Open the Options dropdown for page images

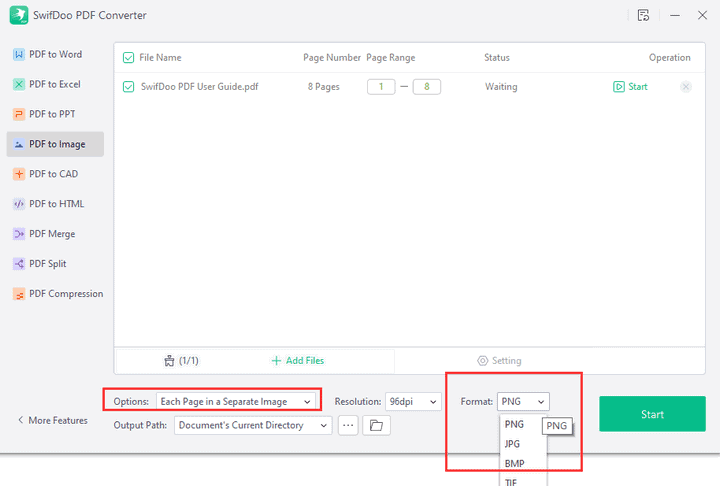pyautogui.click(x=236, y=401)
